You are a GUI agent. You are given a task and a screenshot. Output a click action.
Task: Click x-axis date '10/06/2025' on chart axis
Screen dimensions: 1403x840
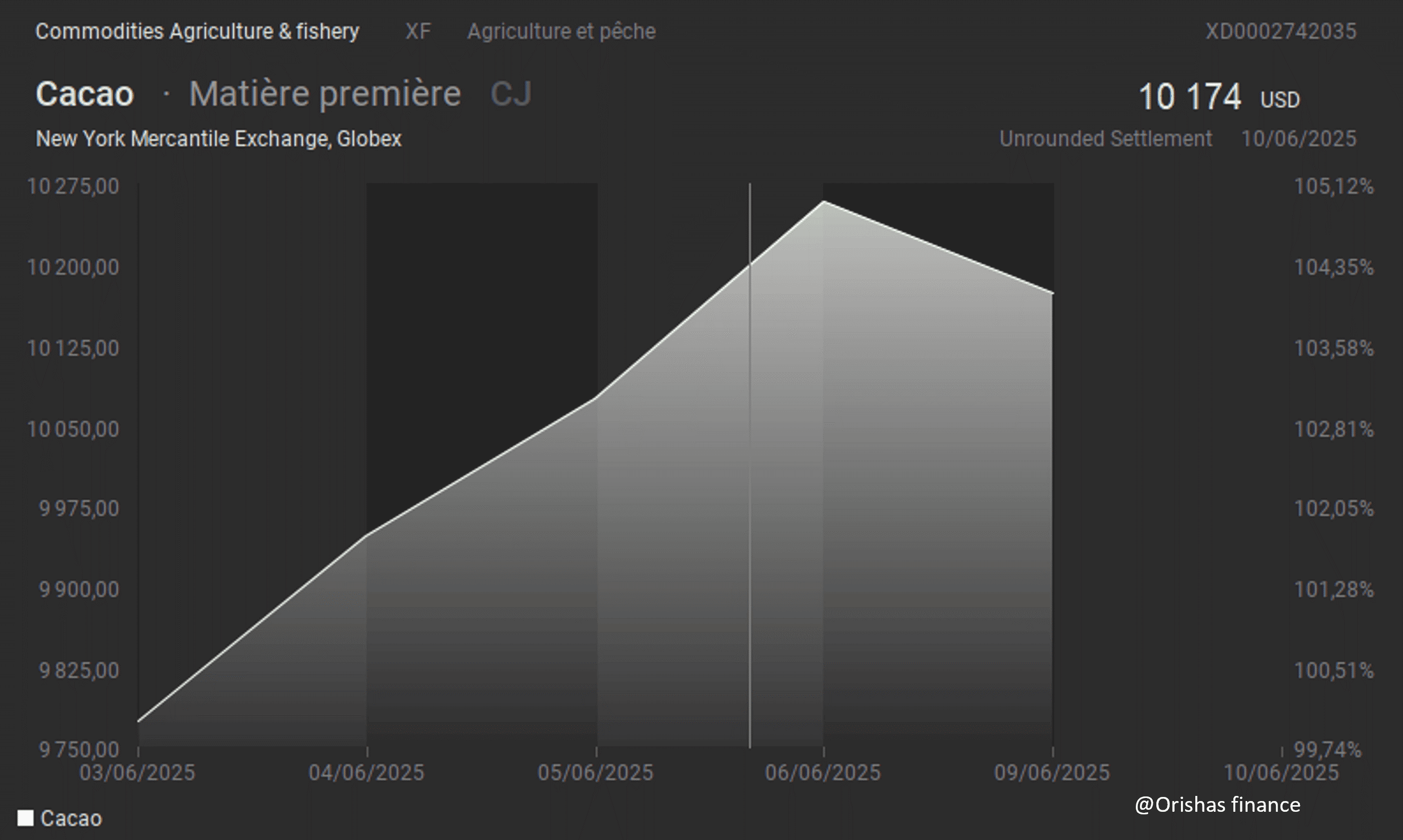1282,773
